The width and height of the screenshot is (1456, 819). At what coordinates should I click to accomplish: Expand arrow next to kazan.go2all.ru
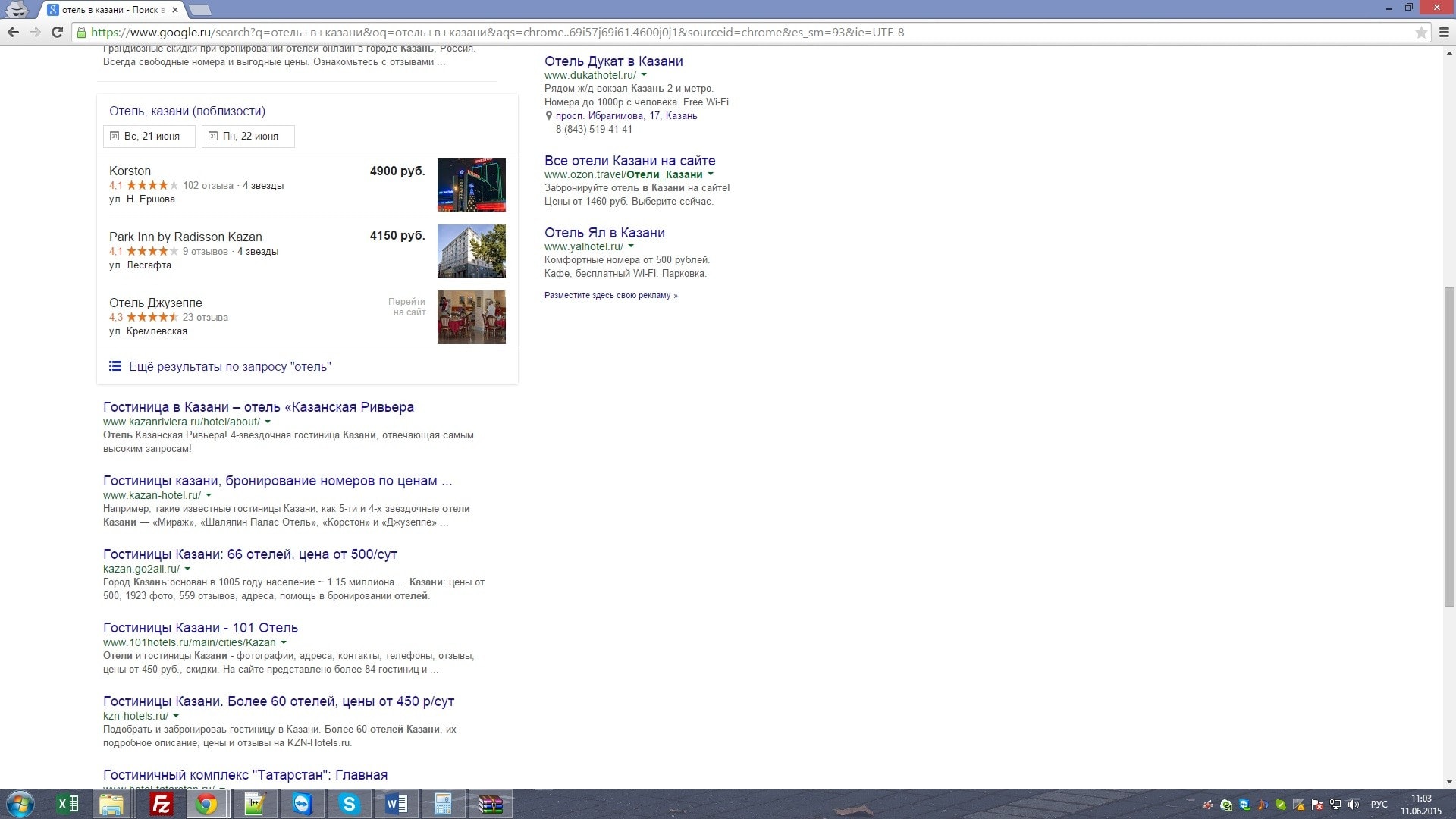(187, 570)
